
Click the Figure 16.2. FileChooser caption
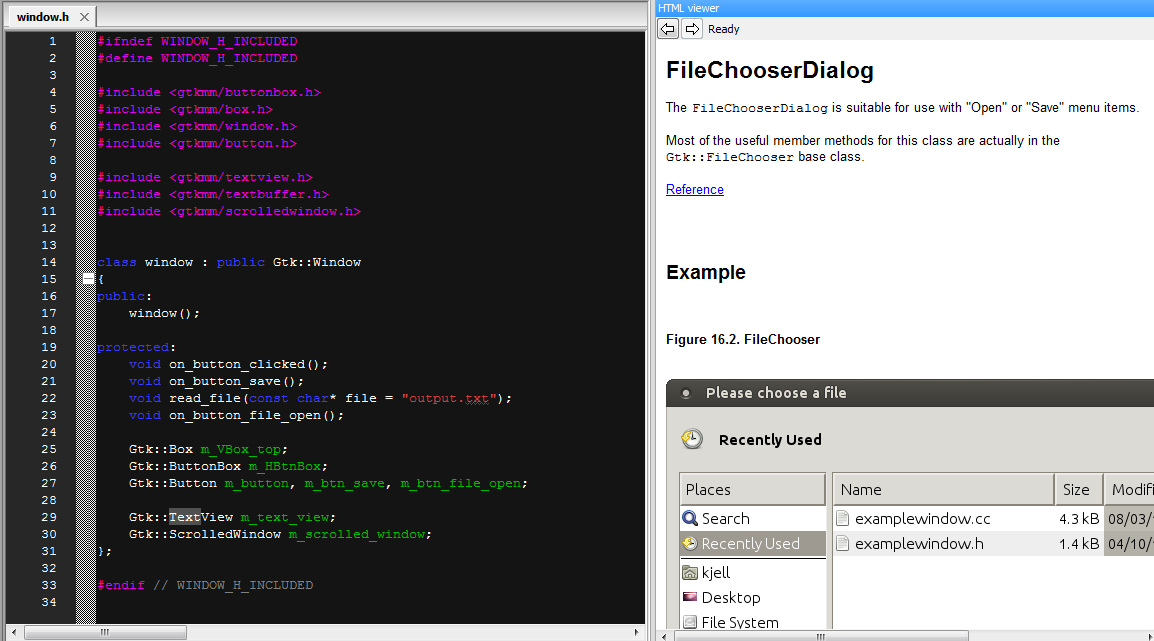[743, 339]
